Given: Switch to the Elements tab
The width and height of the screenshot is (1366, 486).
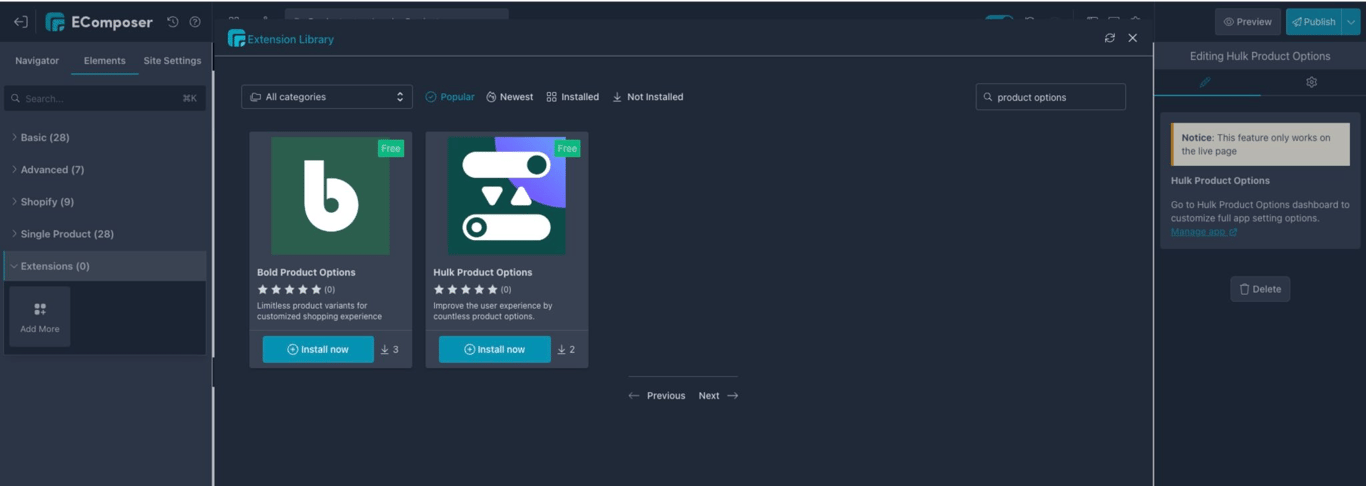Looking at the screenshot, I should [105, 61].
